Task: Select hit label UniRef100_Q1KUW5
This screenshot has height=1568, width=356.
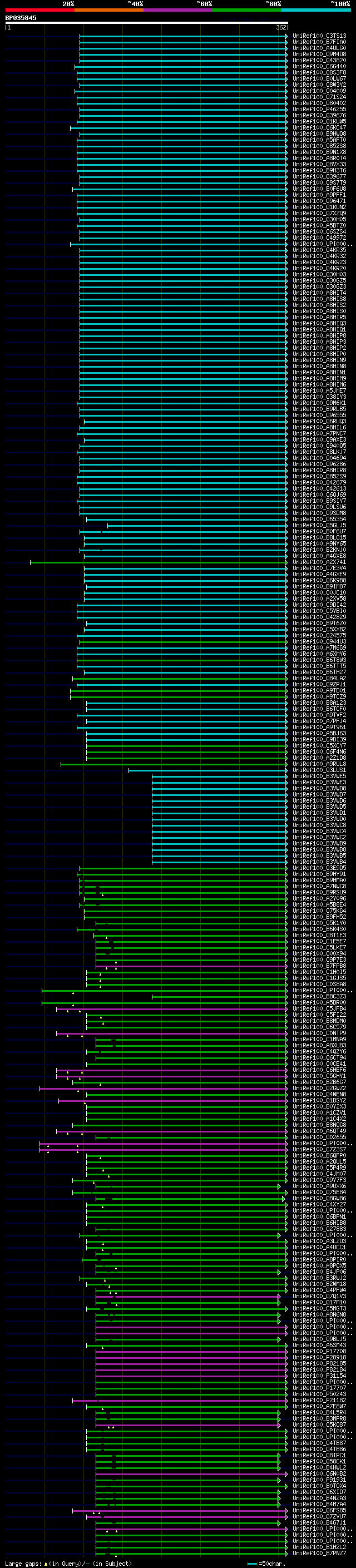Action: click(x=319, y=122)
